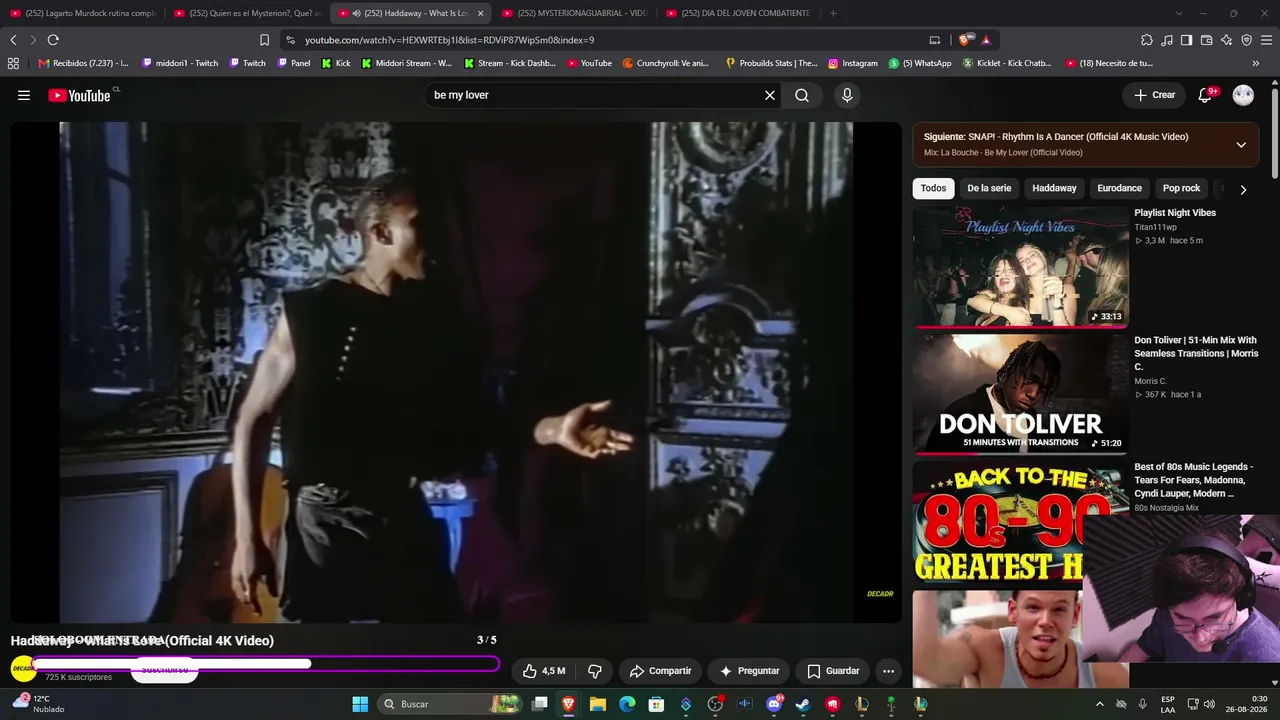Open Leo AI sparkle icon
This screenshot has width=1280, height=720.
(1226, 40)
